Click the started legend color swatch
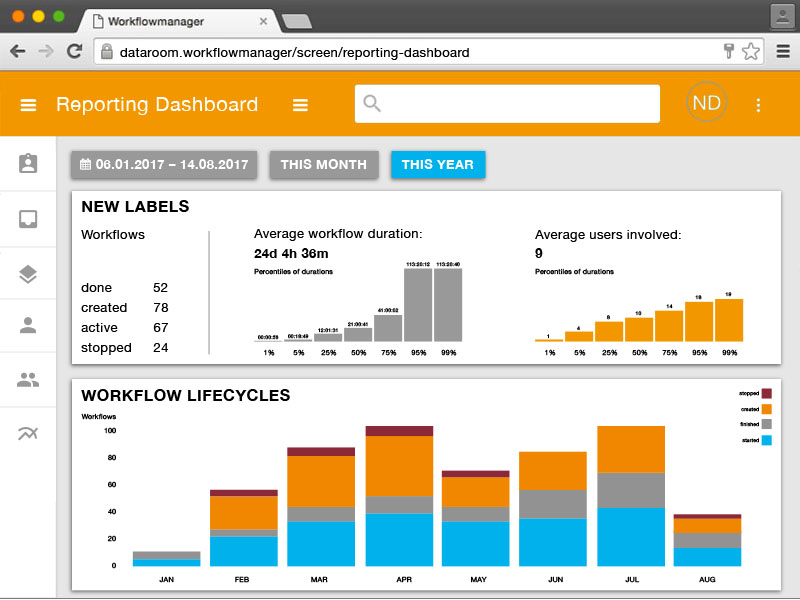 (766, 440)
